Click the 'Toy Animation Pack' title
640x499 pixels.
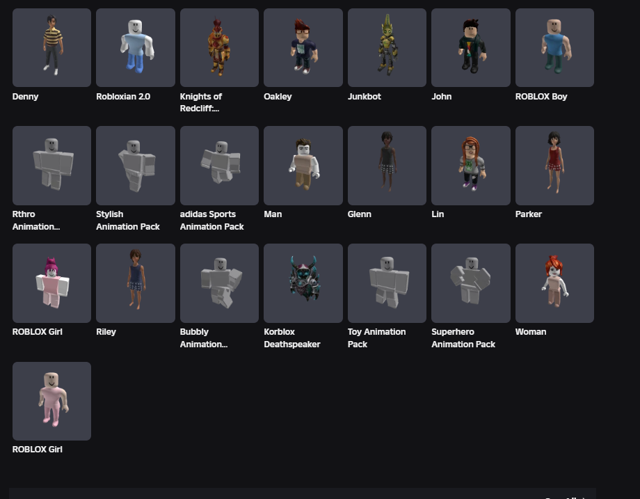click(377, 338)
